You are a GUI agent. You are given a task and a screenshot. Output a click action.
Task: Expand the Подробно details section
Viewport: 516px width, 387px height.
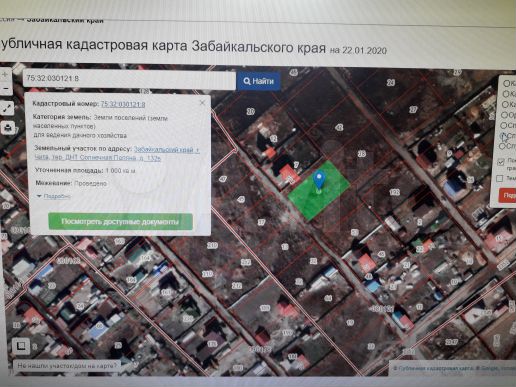[54, 196]
